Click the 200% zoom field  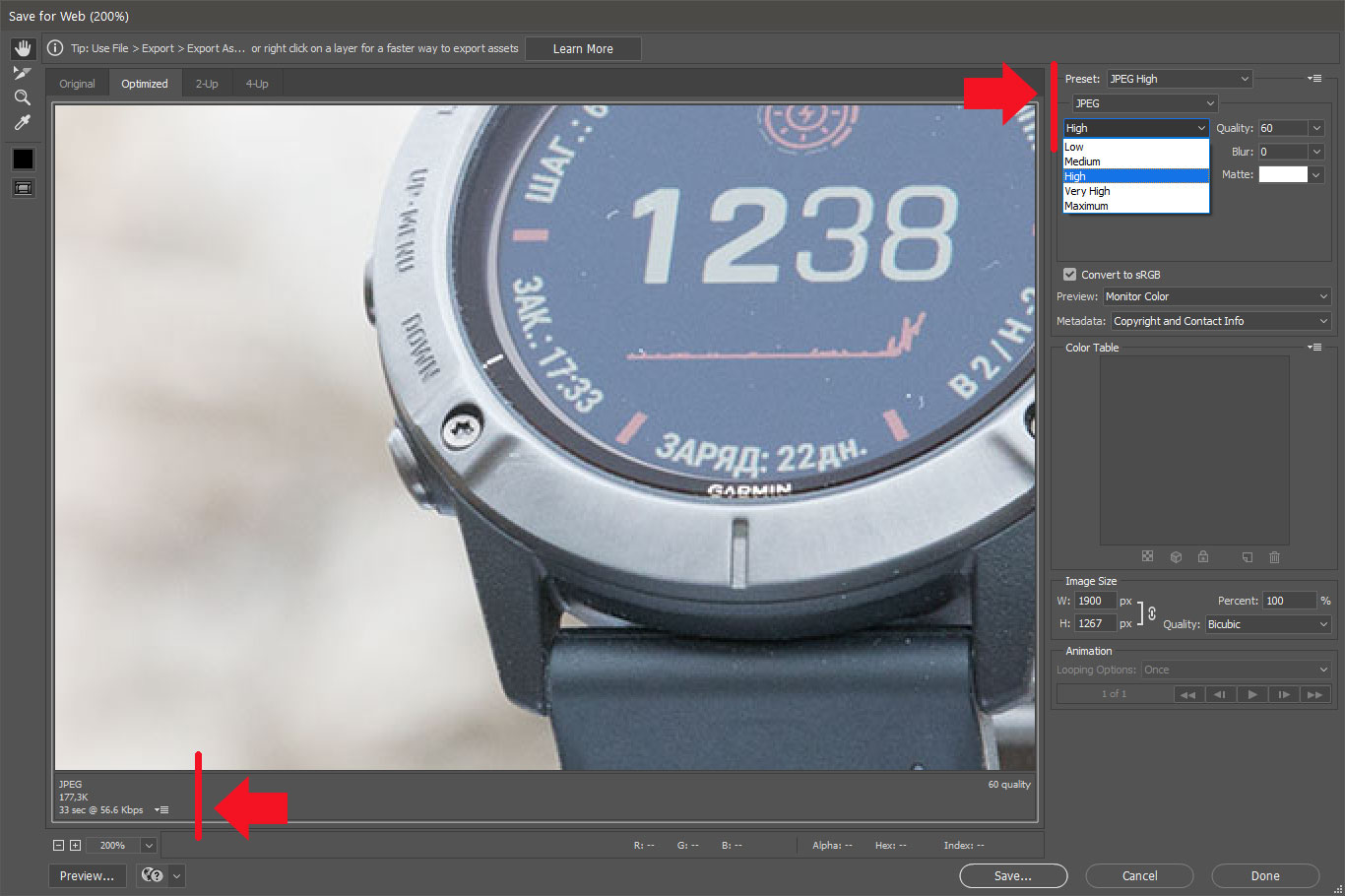(x=113, y=845)
